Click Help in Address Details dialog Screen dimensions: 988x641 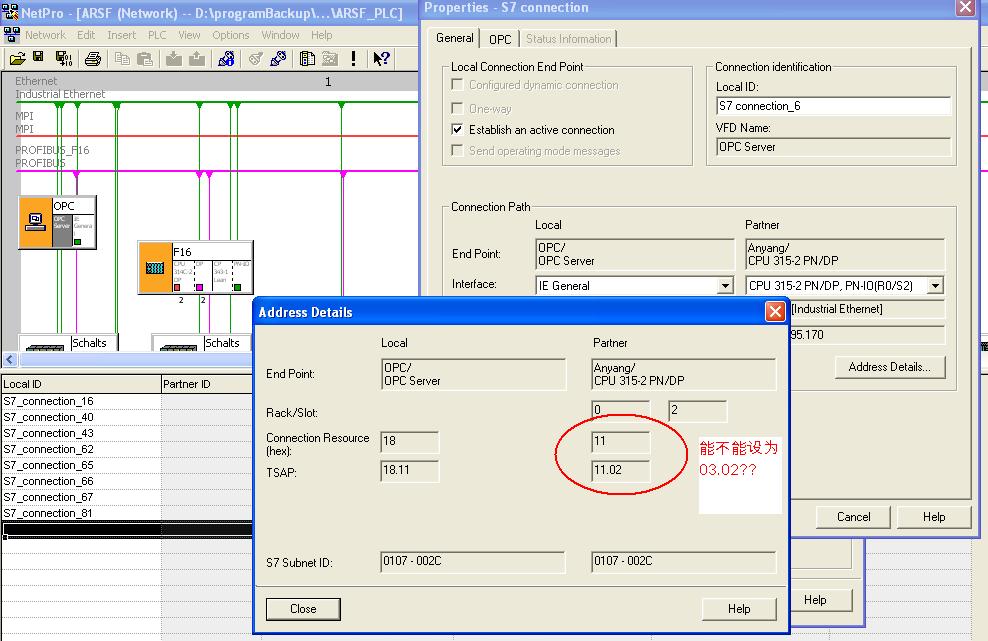[739, 609]
